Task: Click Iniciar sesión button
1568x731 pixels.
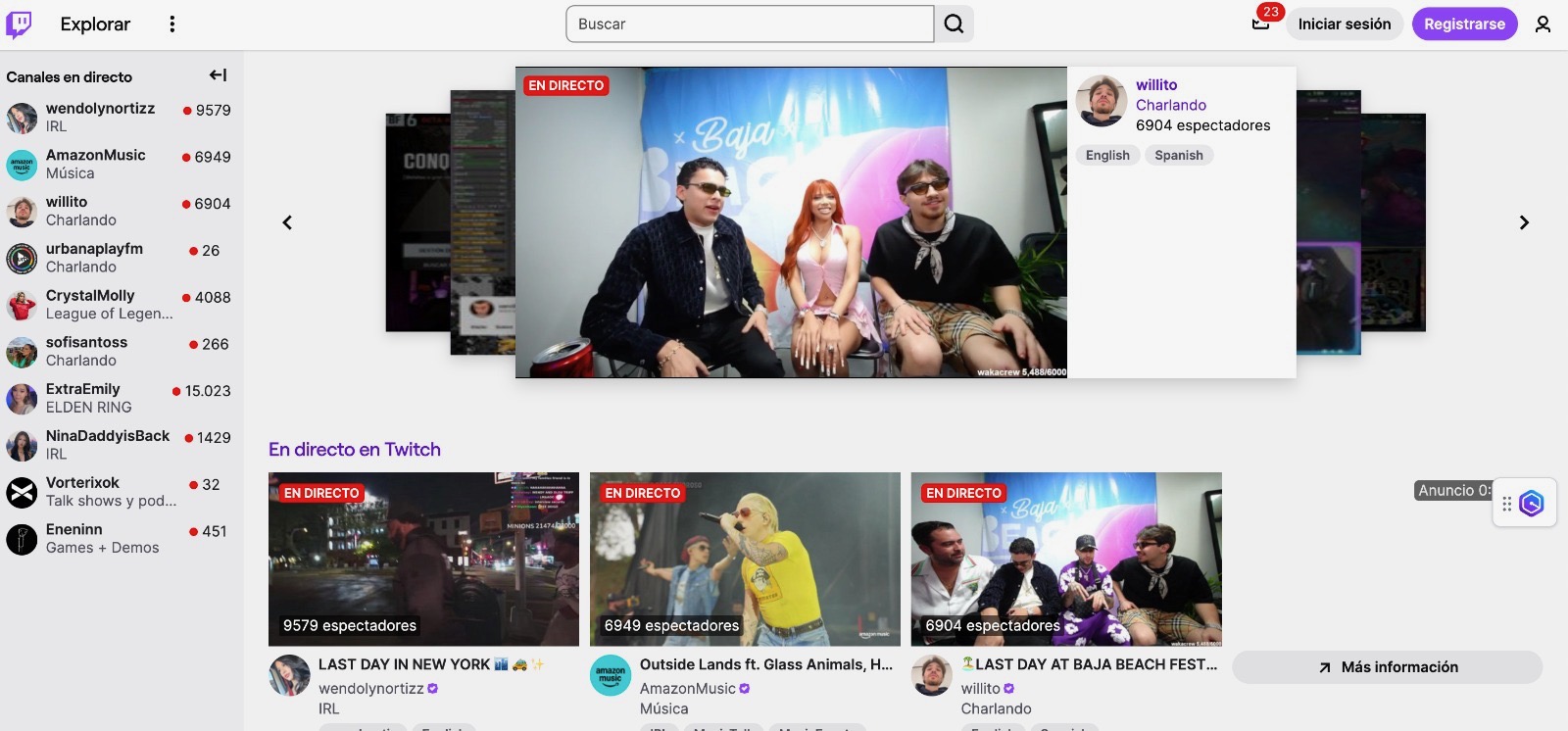Action: point(1345,24)
